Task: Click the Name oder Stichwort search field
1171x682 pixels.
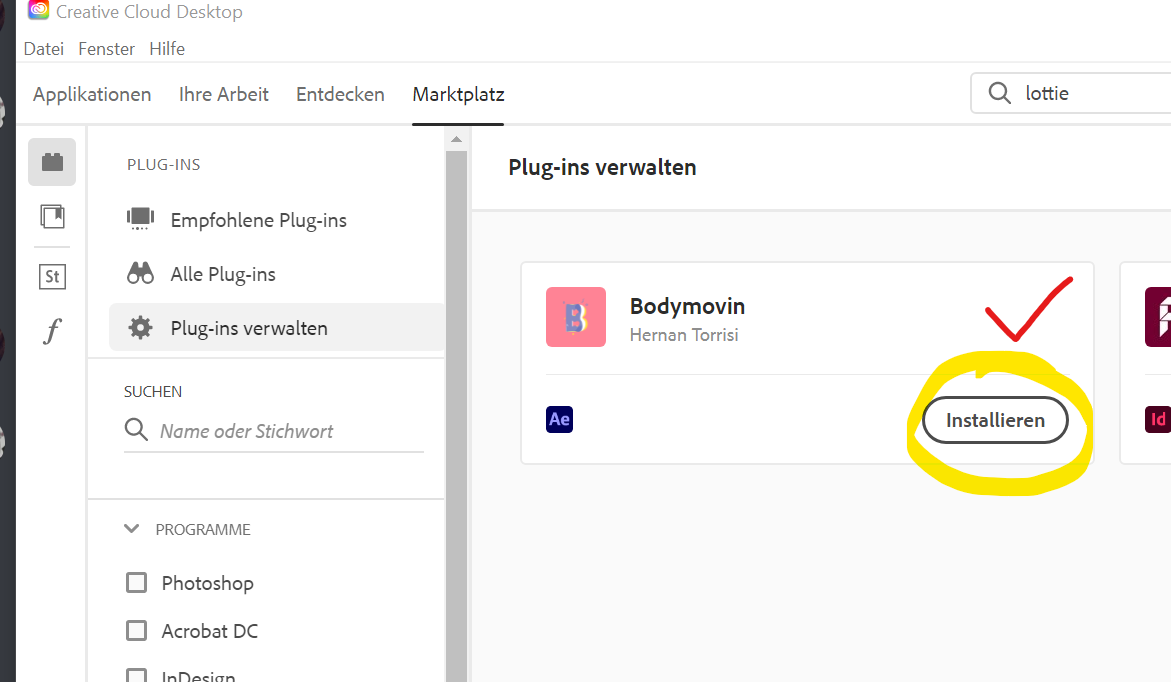Action: pos(246,430)
